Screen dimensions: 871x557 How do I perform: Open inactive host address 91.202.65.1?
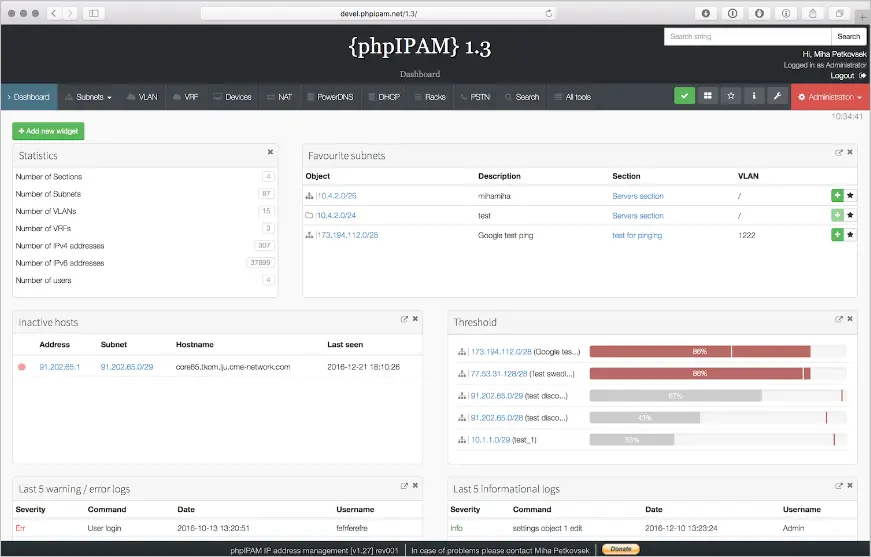click(59, 367)
